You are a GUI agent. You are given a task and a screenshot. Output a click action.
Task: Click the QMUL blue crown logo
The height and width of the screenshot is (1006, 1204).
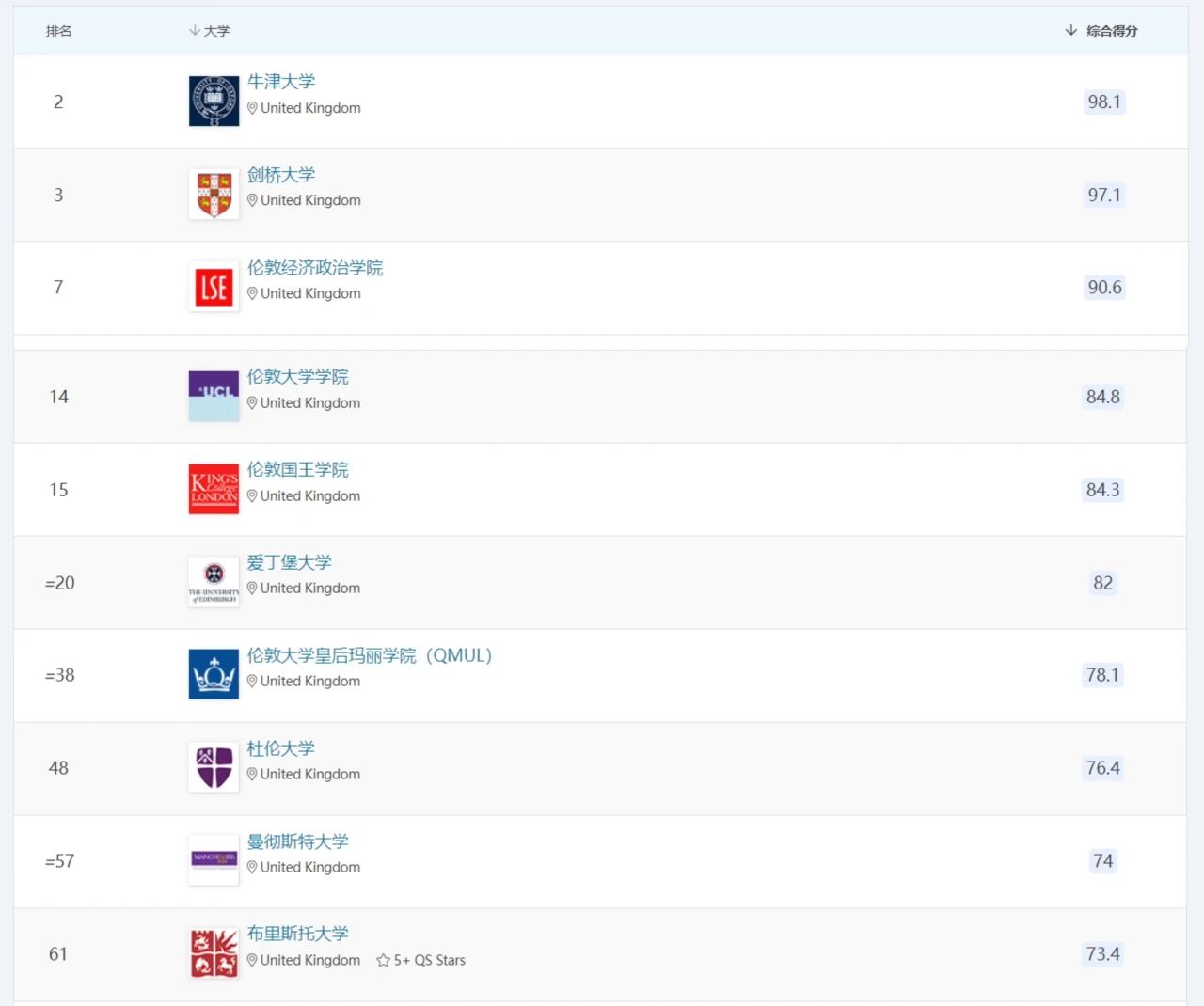[x=214, y=674]
